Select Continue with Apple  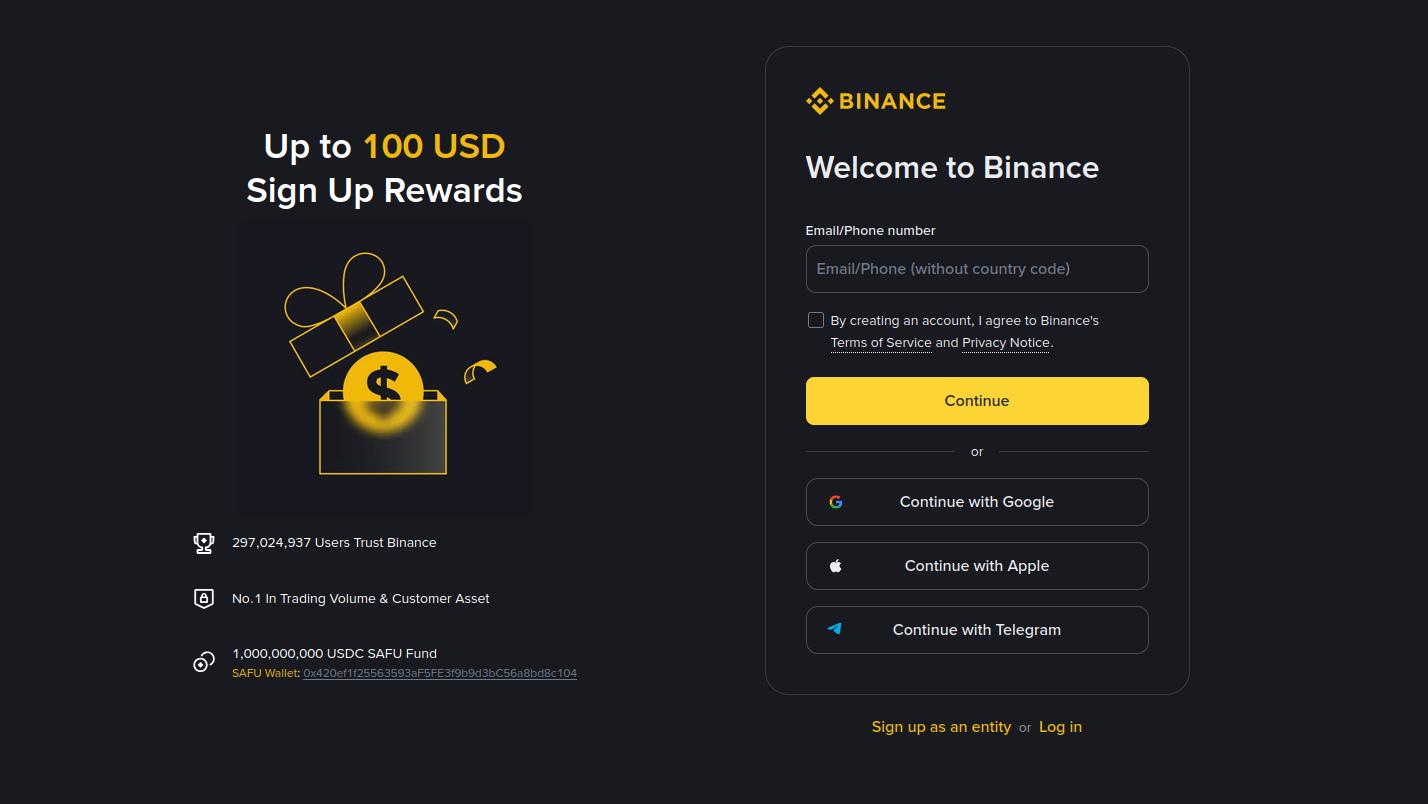coord(976,565)
